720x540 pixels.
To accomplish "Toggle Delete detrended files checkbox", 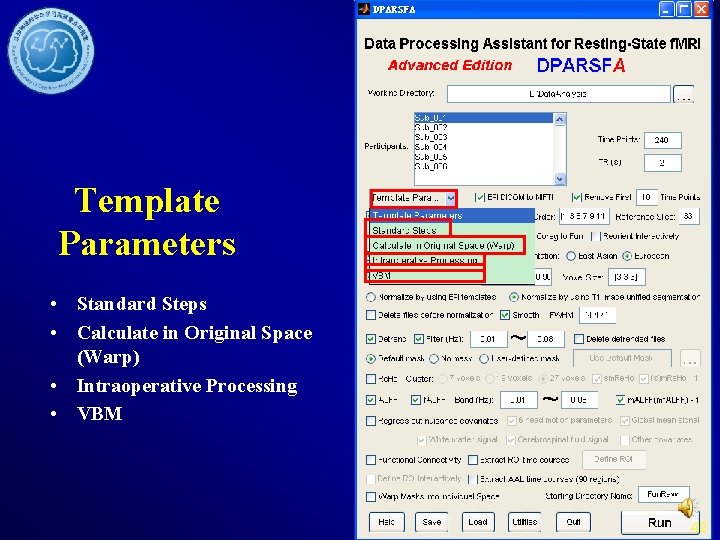I will click(579, 339).
